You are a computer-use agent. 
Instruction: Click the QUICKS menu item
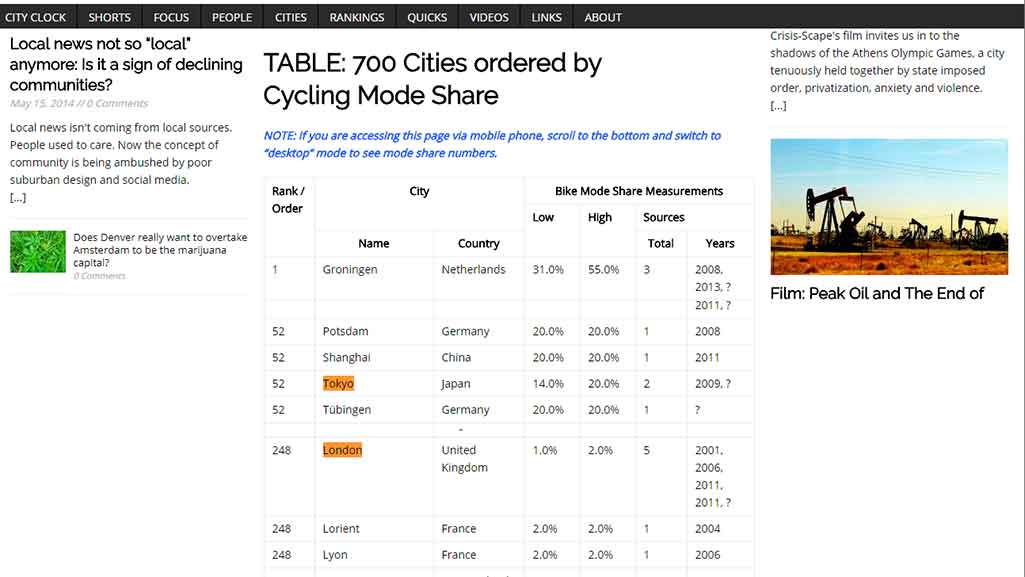427,17
